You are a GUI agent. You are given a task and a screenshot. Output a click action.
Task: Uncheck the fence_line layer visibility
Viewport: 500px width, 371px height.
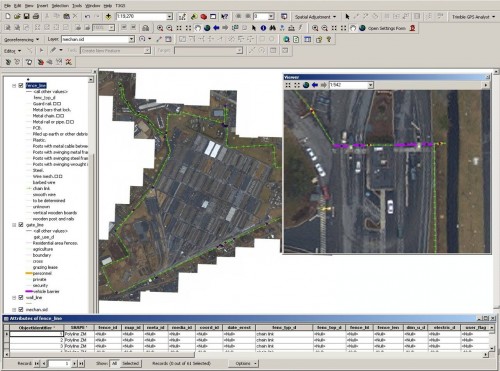pyautogui.click(x=21, y=86)
